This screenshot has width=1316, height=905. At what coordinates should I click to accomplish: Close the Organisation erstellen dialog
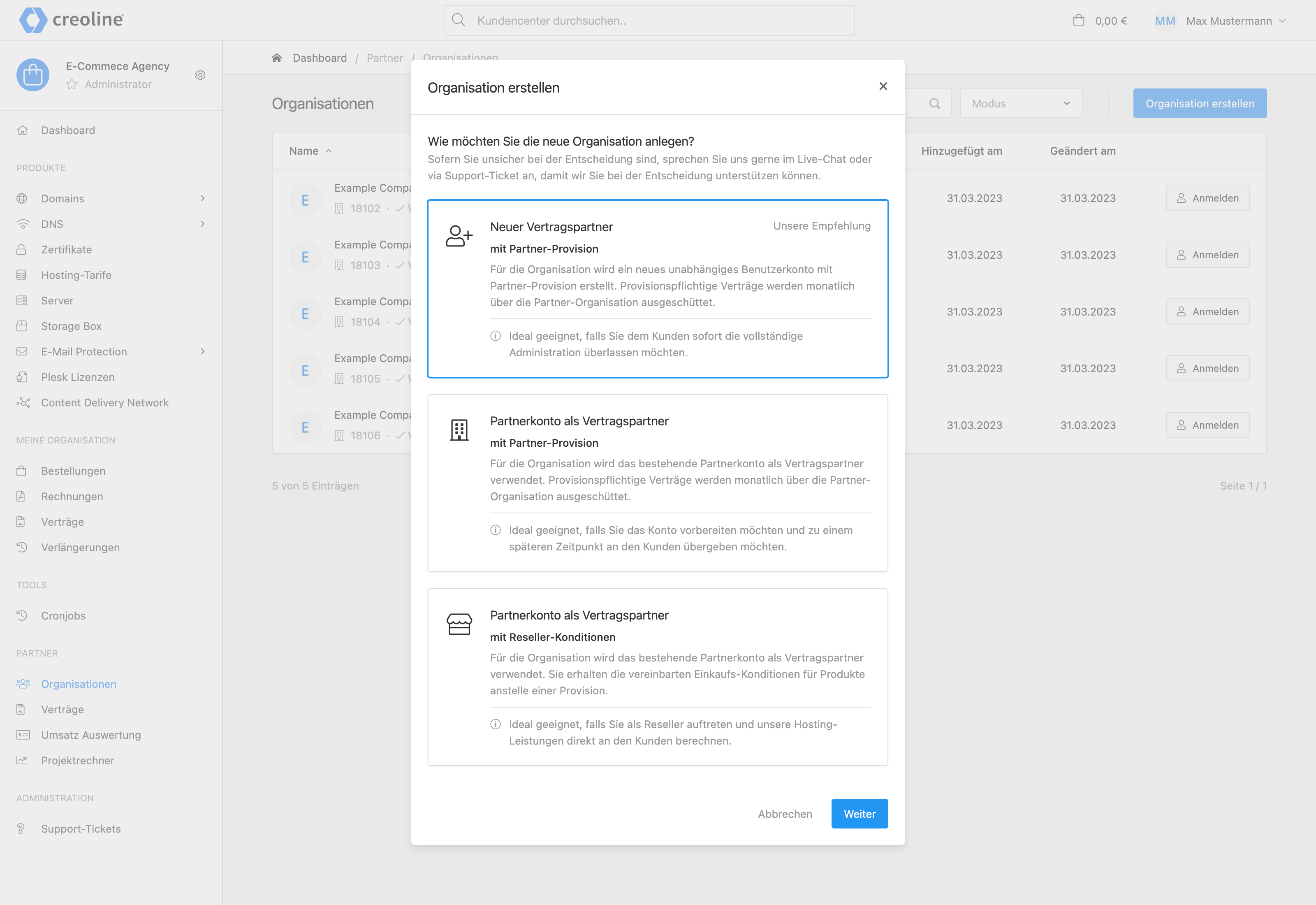[883, 86]
